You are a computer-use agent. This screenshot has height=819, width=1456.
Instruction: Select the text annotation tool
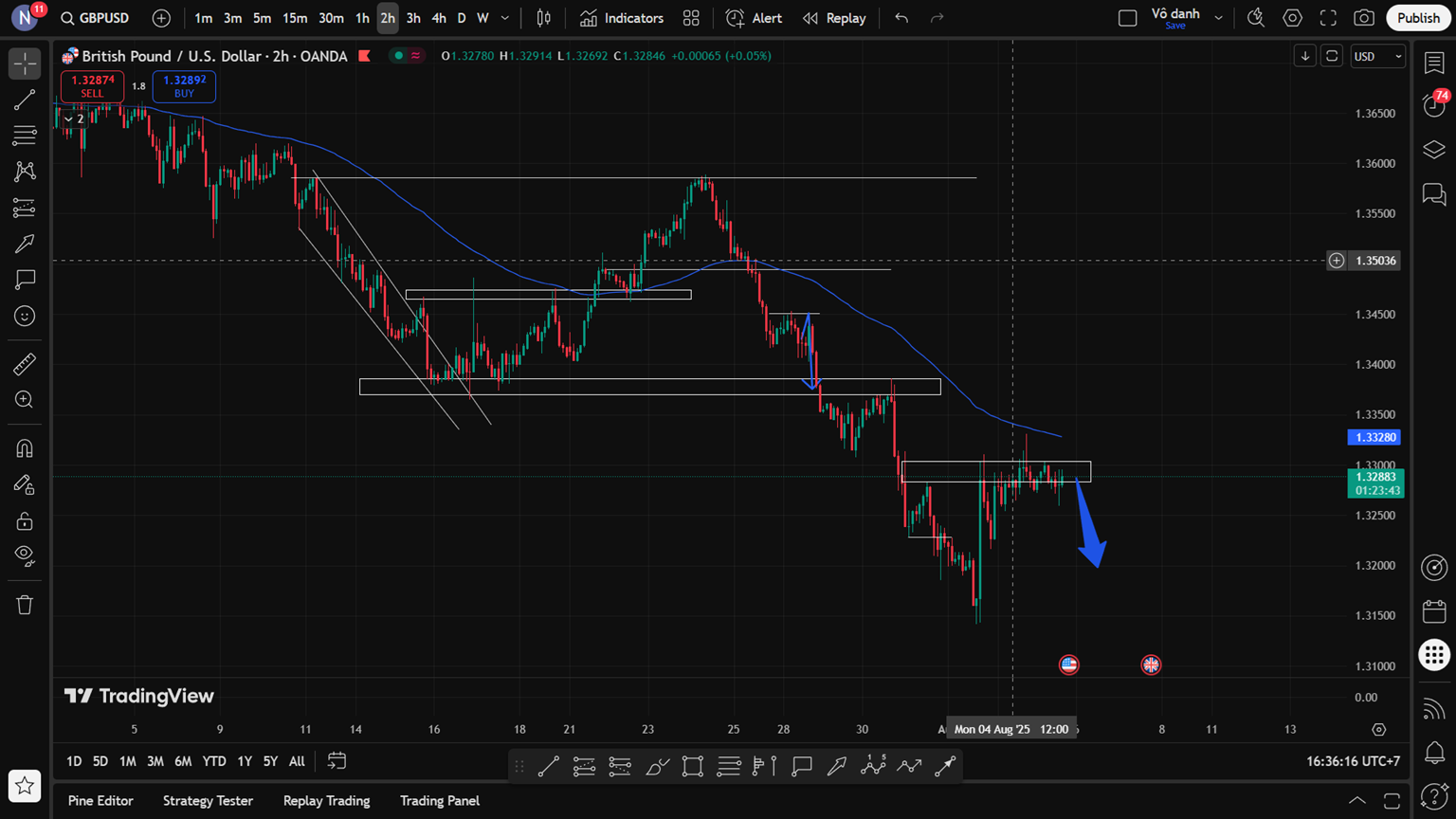[x=25, y=280]
